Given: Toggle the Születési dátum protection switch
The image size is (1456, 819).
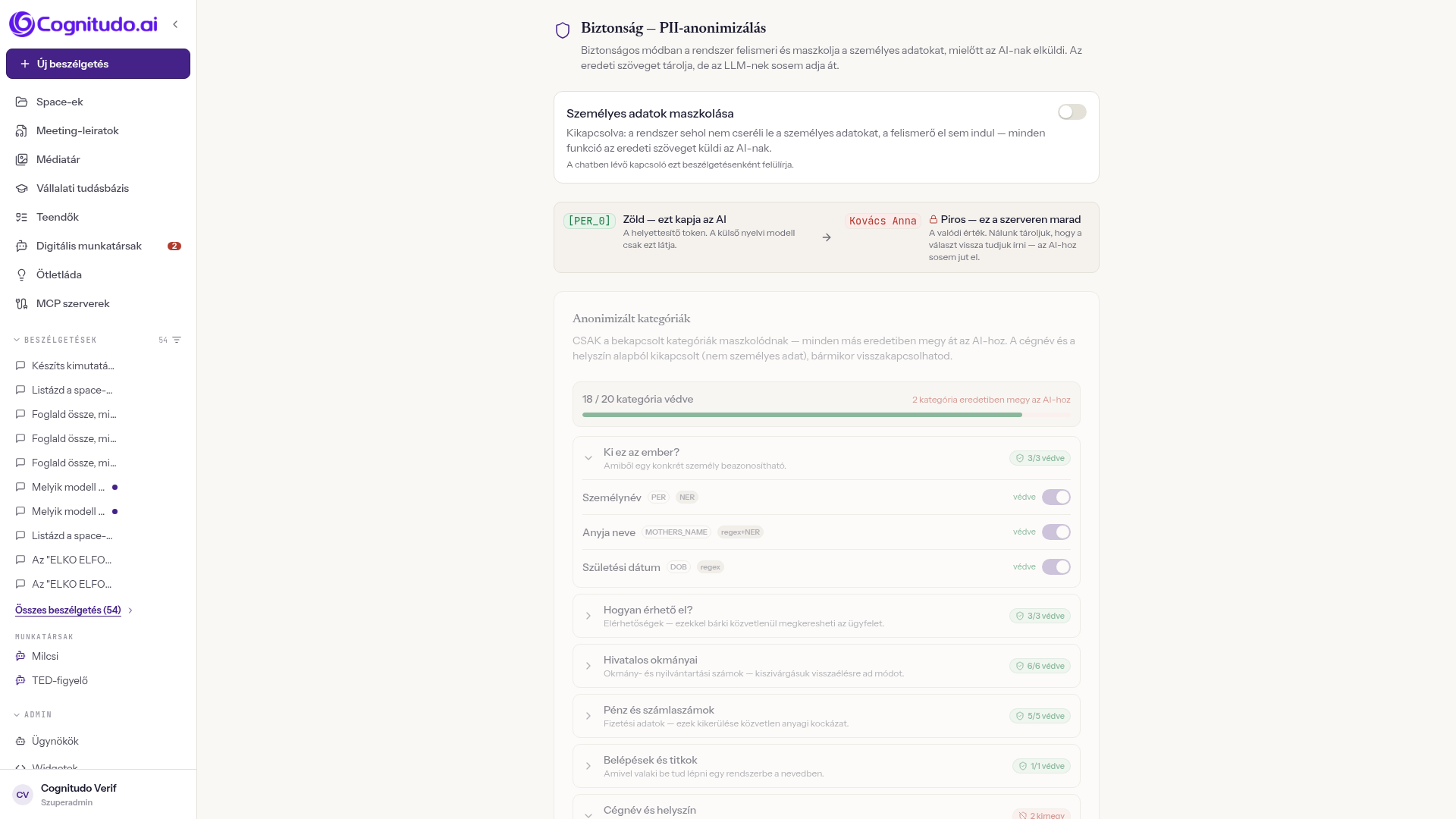Looking at the screenshot, I should [1056, 567].
